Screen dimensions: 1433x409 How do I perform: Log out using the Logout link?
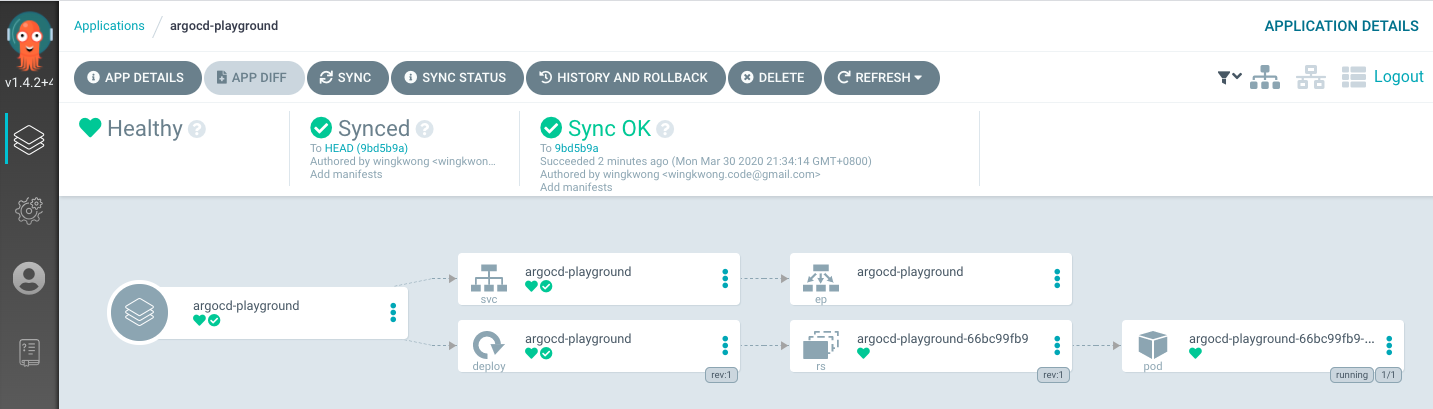click(x=1398, y=77)
